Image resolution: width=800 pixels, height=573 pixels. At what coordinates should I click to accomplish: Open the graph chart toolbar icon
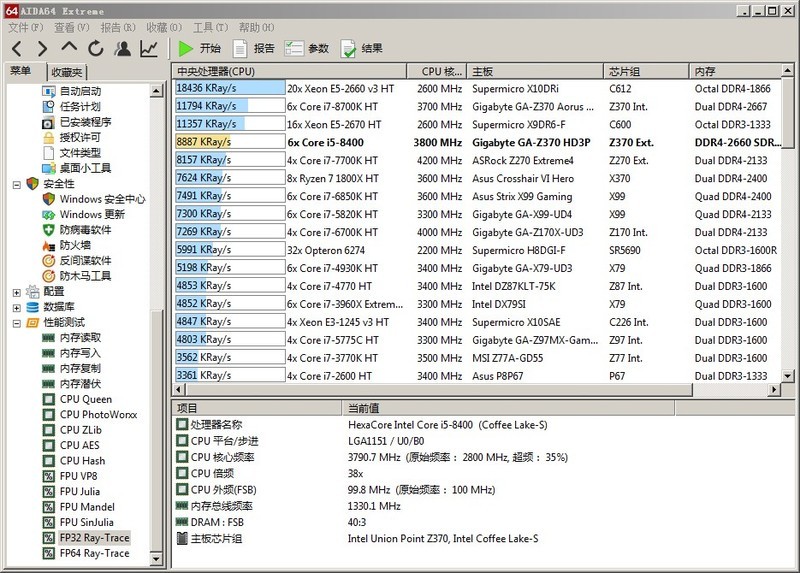click(x=148, y=48)
